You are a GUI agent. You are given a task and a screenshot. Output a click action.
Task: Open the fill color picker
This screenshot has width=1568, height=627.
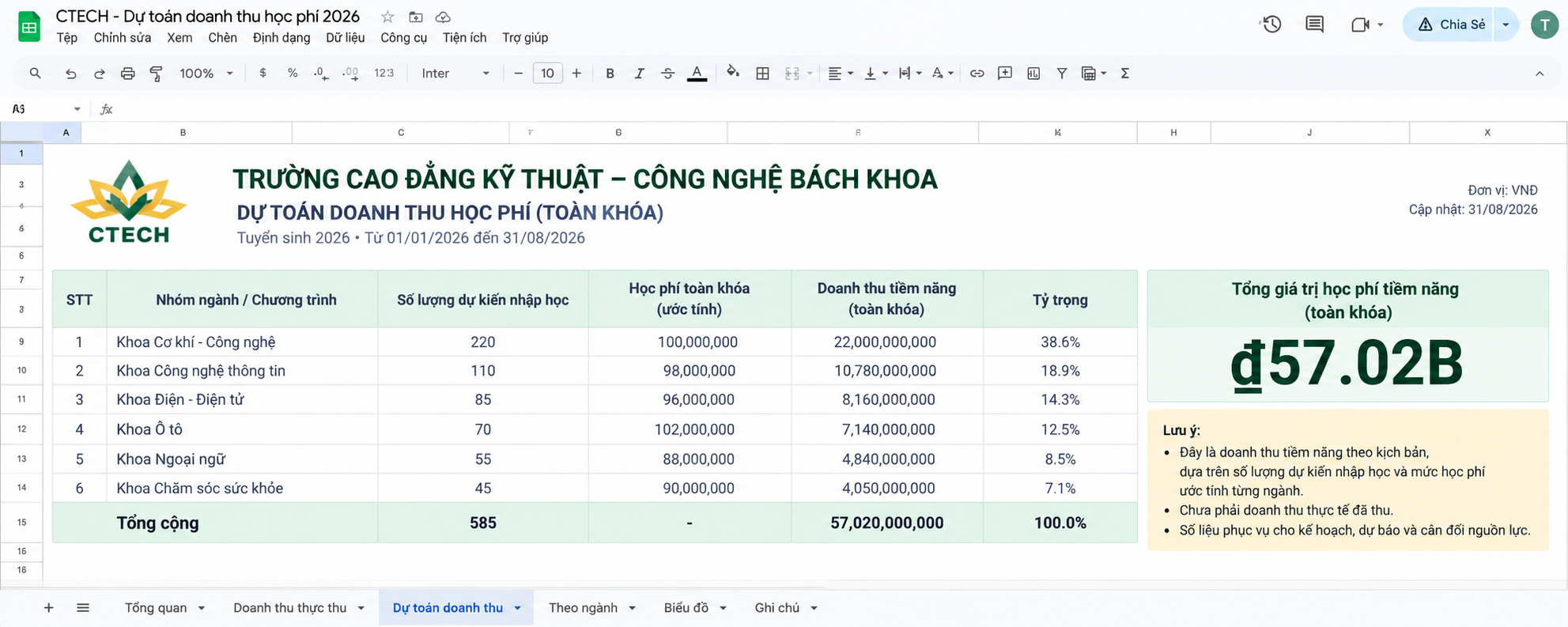[733, 73]
